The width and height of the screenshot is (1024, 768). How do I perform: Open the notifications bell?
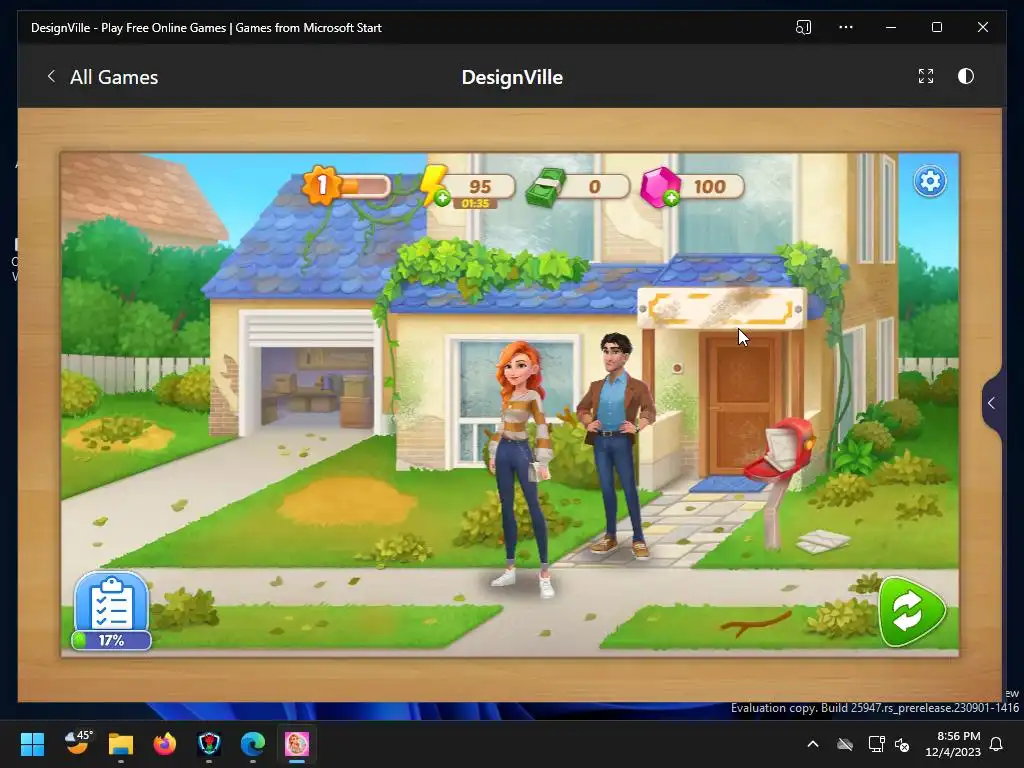click(x=997, y=744)
